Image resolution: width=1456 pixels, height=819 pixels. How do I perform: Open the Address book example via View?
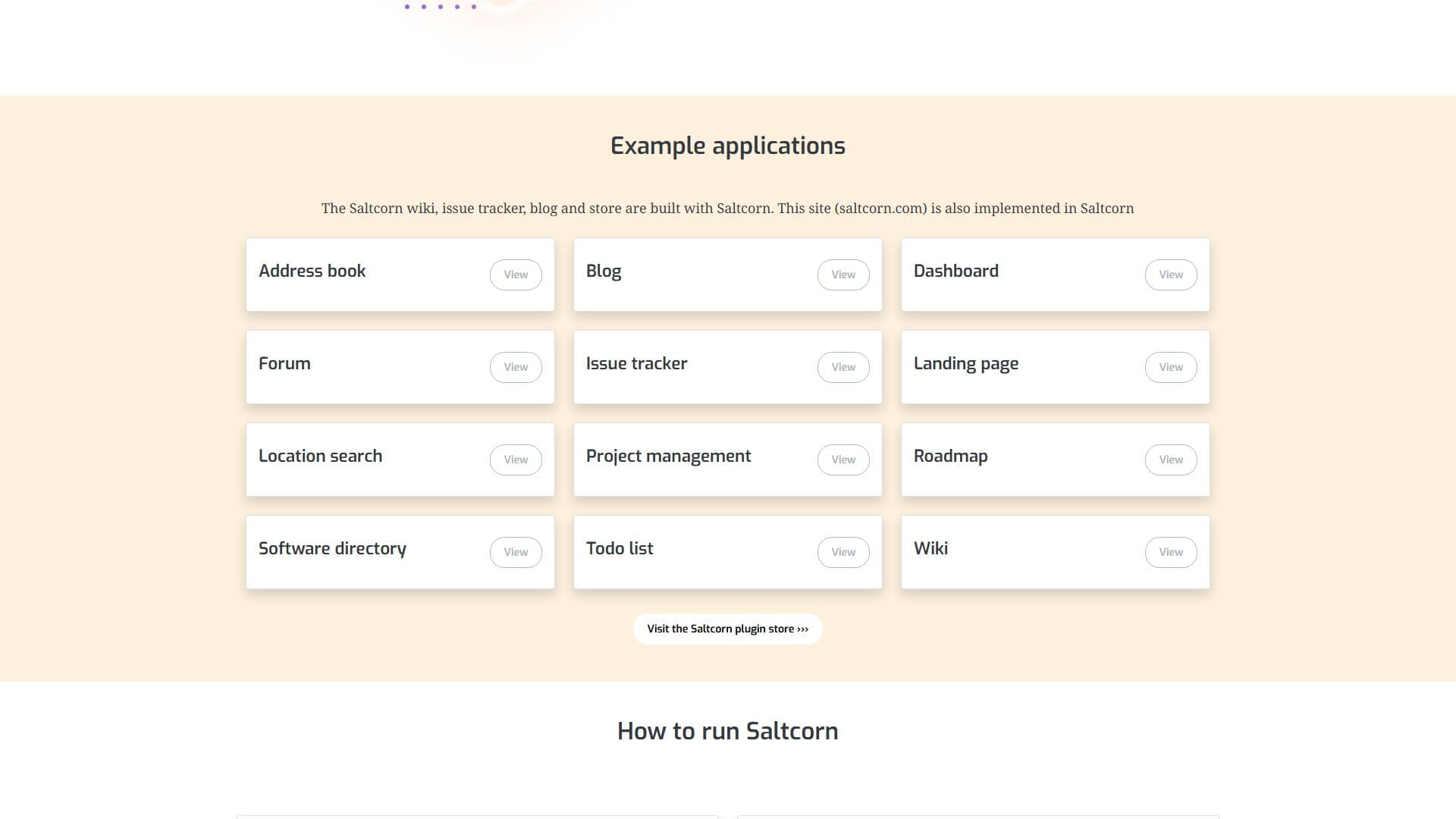[x=516, y=275]
